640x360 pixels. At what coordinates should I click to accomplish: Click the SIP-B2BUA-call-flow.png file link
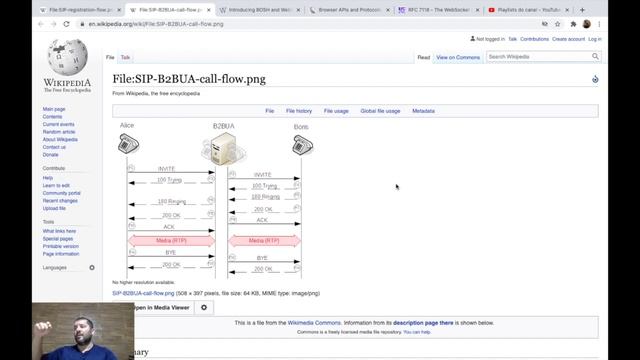click(x=143, y=293)
